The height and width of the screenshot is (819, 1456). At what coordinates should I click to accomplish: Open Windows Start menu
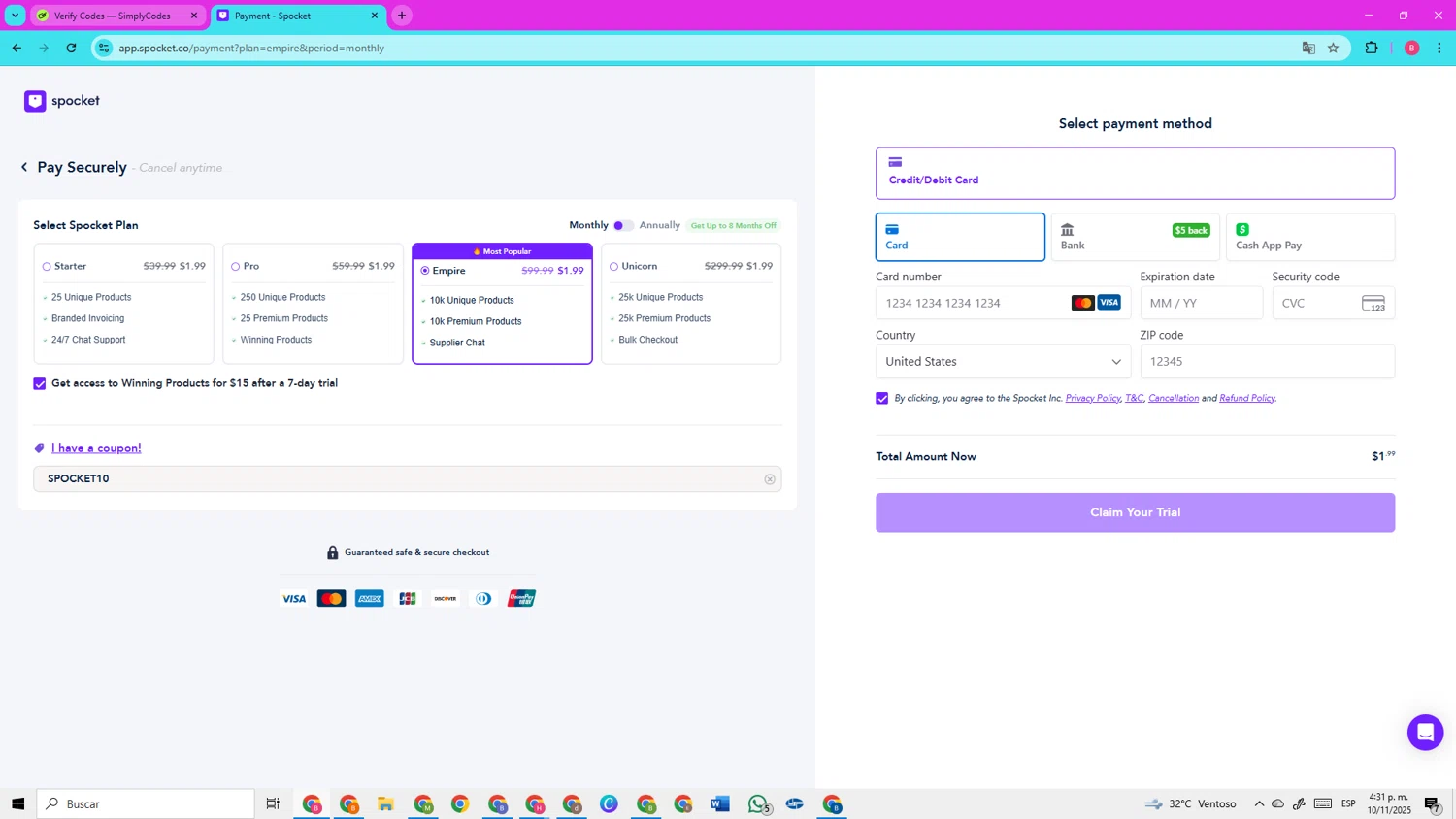(17, 803)
